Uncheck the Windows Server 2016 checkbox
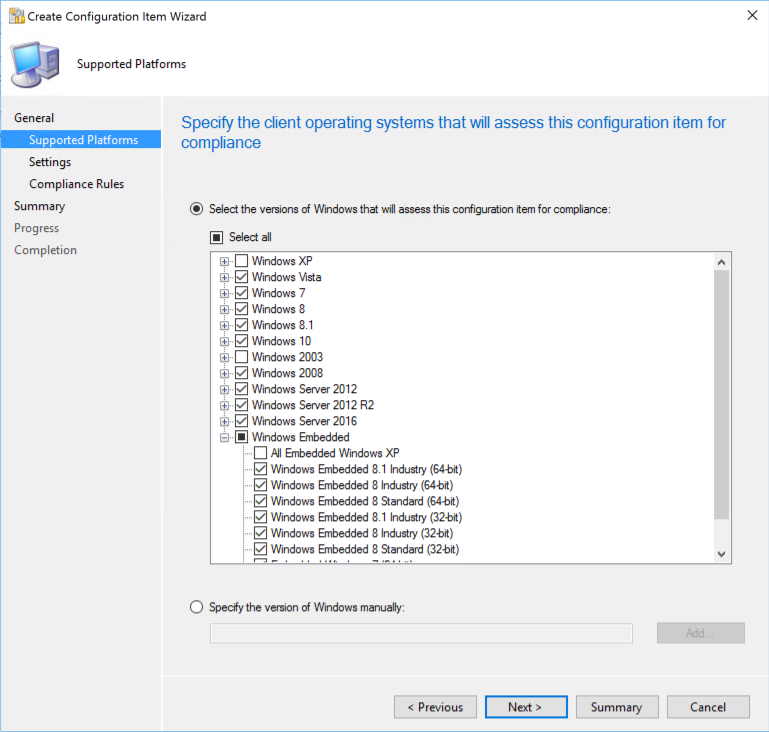 coord(241,421)
